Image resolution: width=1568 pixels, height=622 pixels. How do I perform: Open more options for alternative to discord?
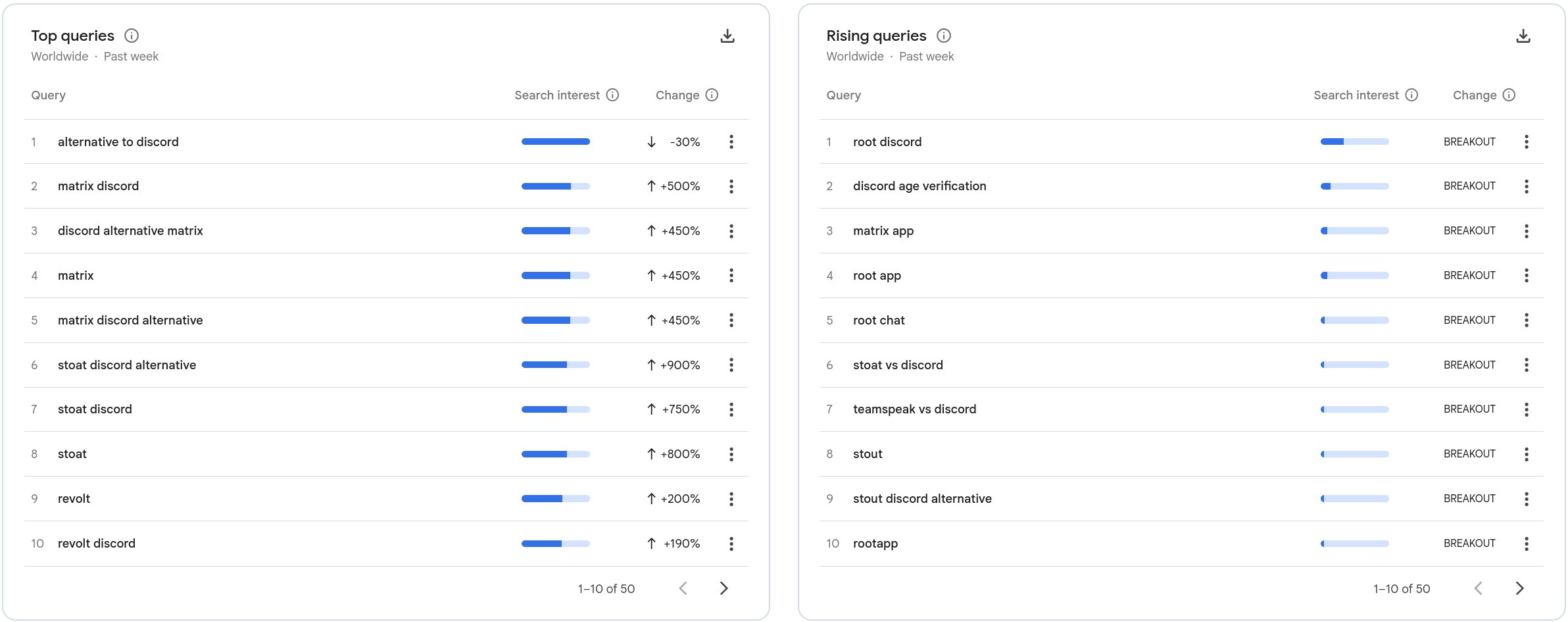click(731, 142)
